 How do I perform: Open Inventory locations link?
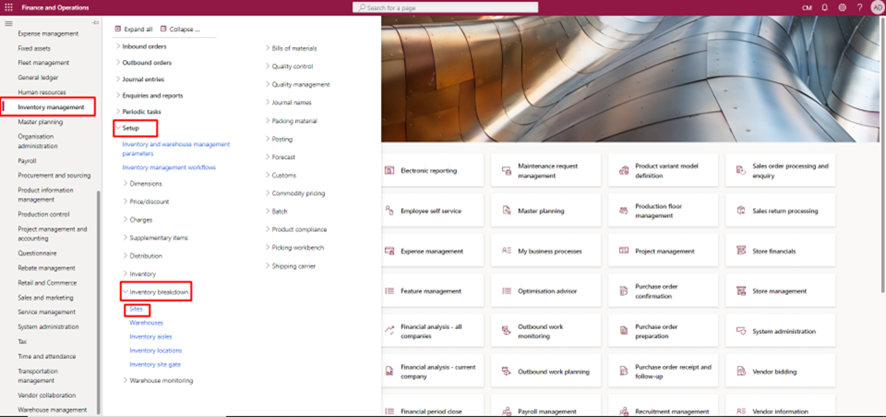click(156, 350)
